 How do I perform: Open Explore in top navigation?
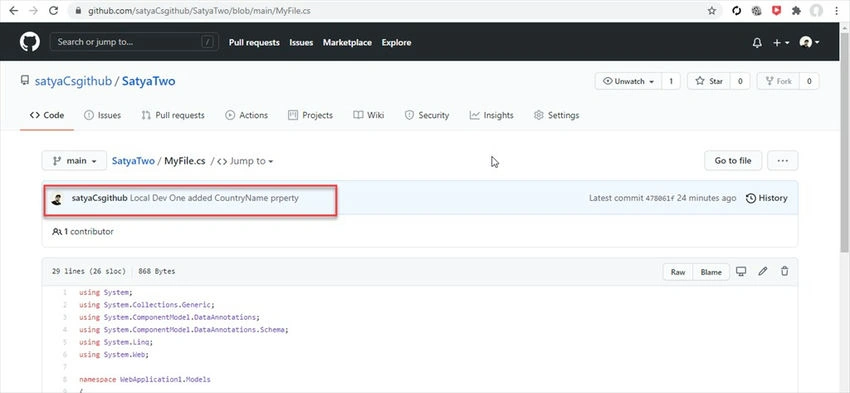pos(396,42)
